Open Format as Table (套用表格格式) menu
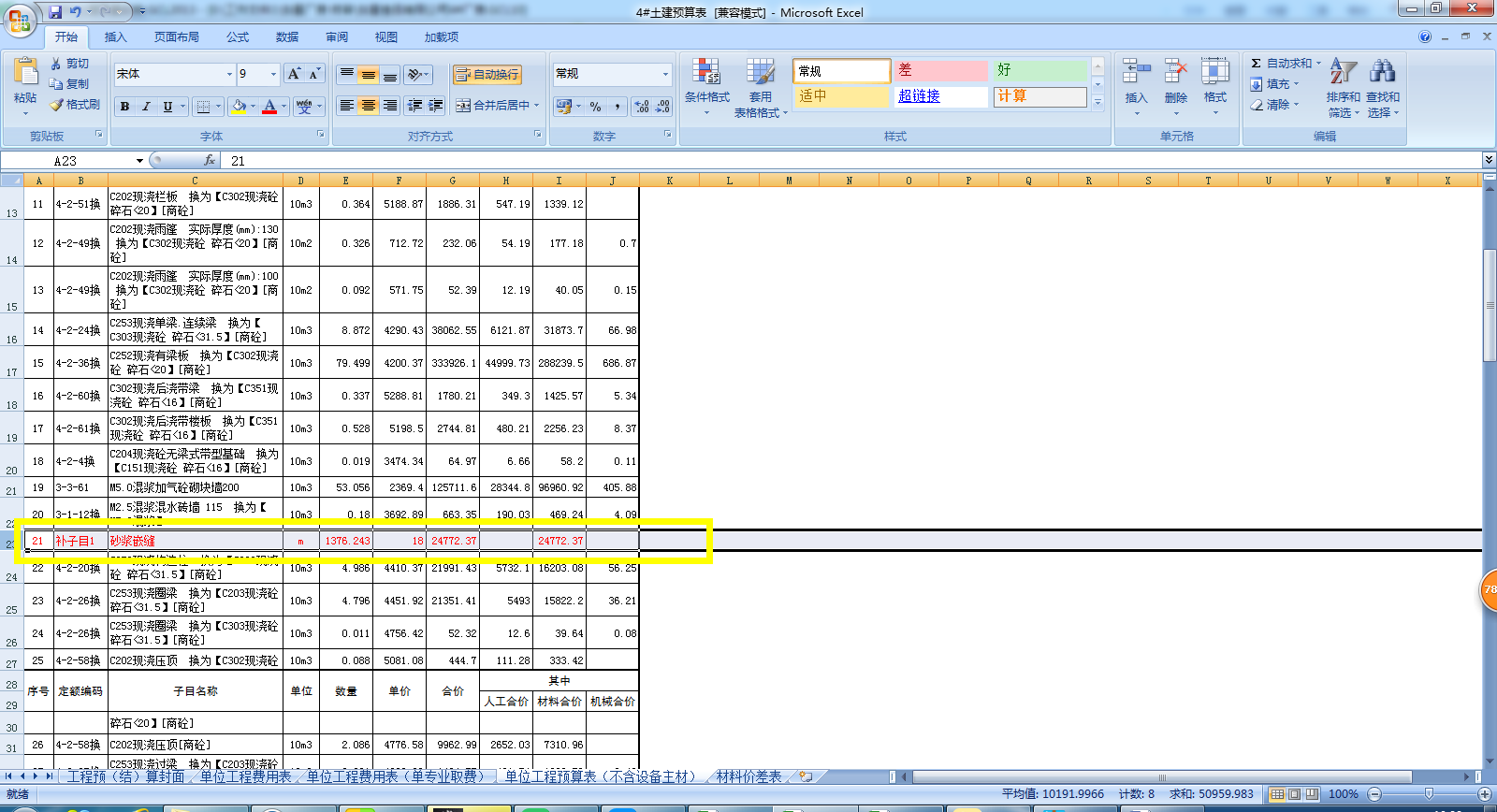This screenshot has height=812, width=1497. click(761, 87)
